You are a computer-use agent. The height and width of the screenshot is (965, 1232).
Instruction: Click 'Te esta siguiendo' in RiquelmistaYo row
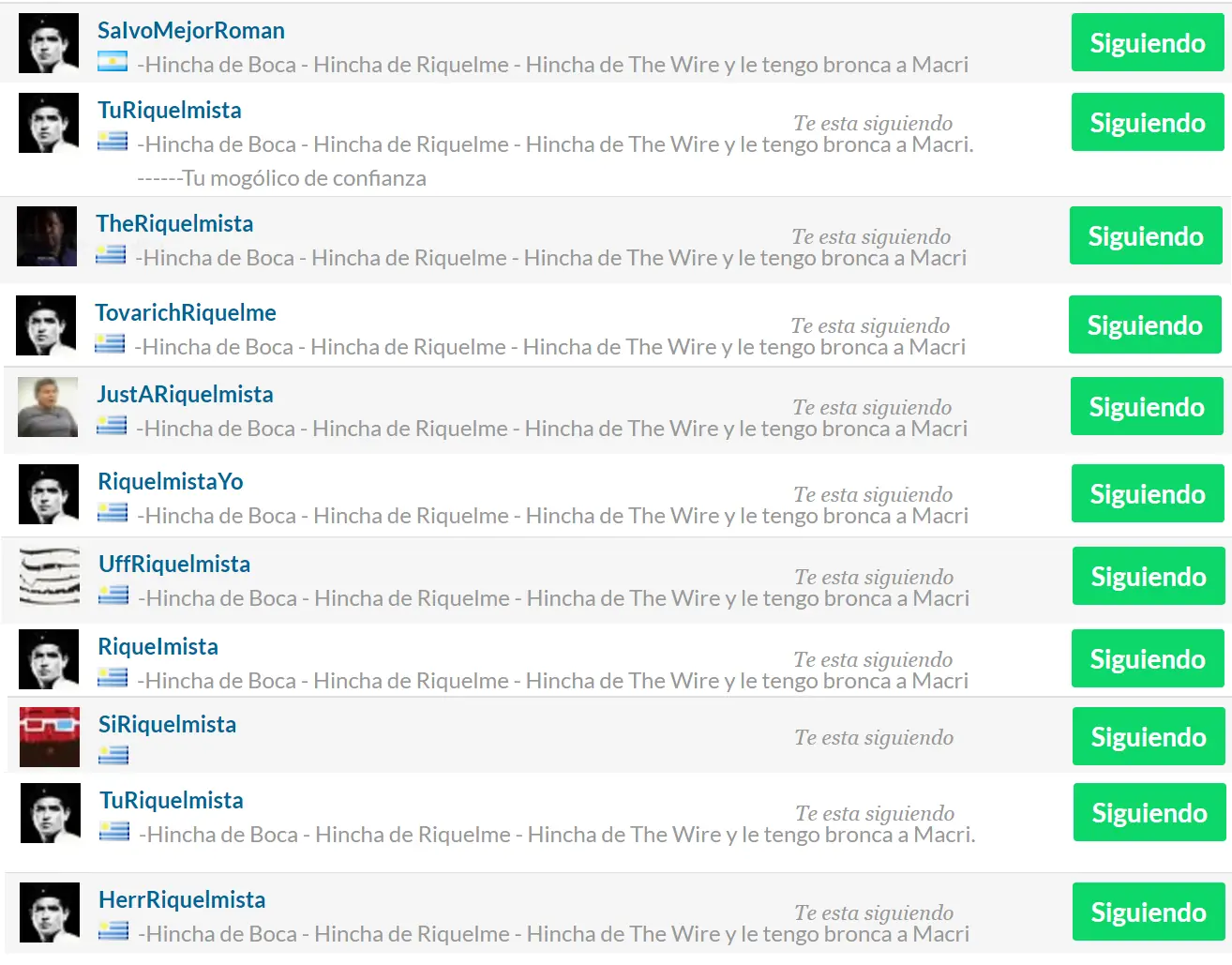(x=873, y=494)
